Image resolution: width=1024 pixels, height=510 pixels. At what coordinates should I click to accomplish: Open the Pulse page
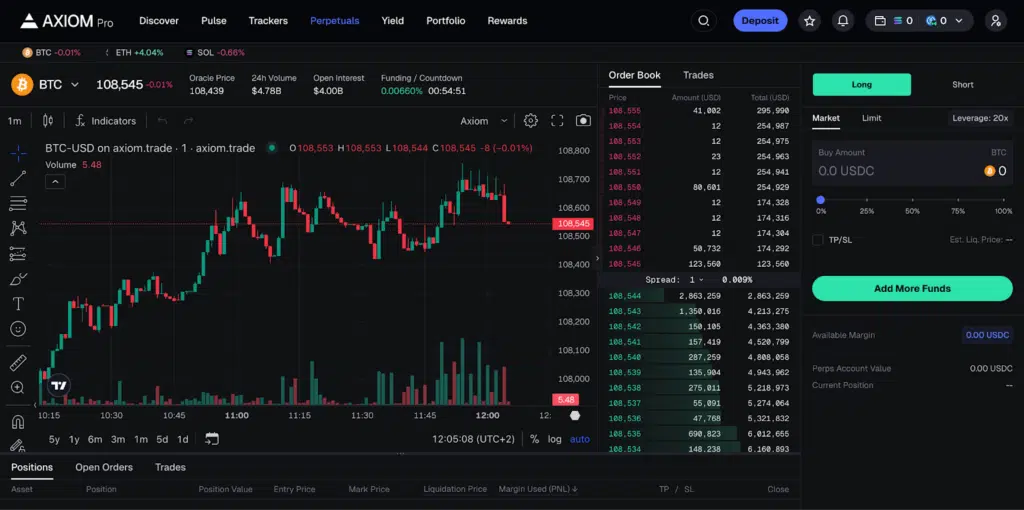click(x=214, y=21)
